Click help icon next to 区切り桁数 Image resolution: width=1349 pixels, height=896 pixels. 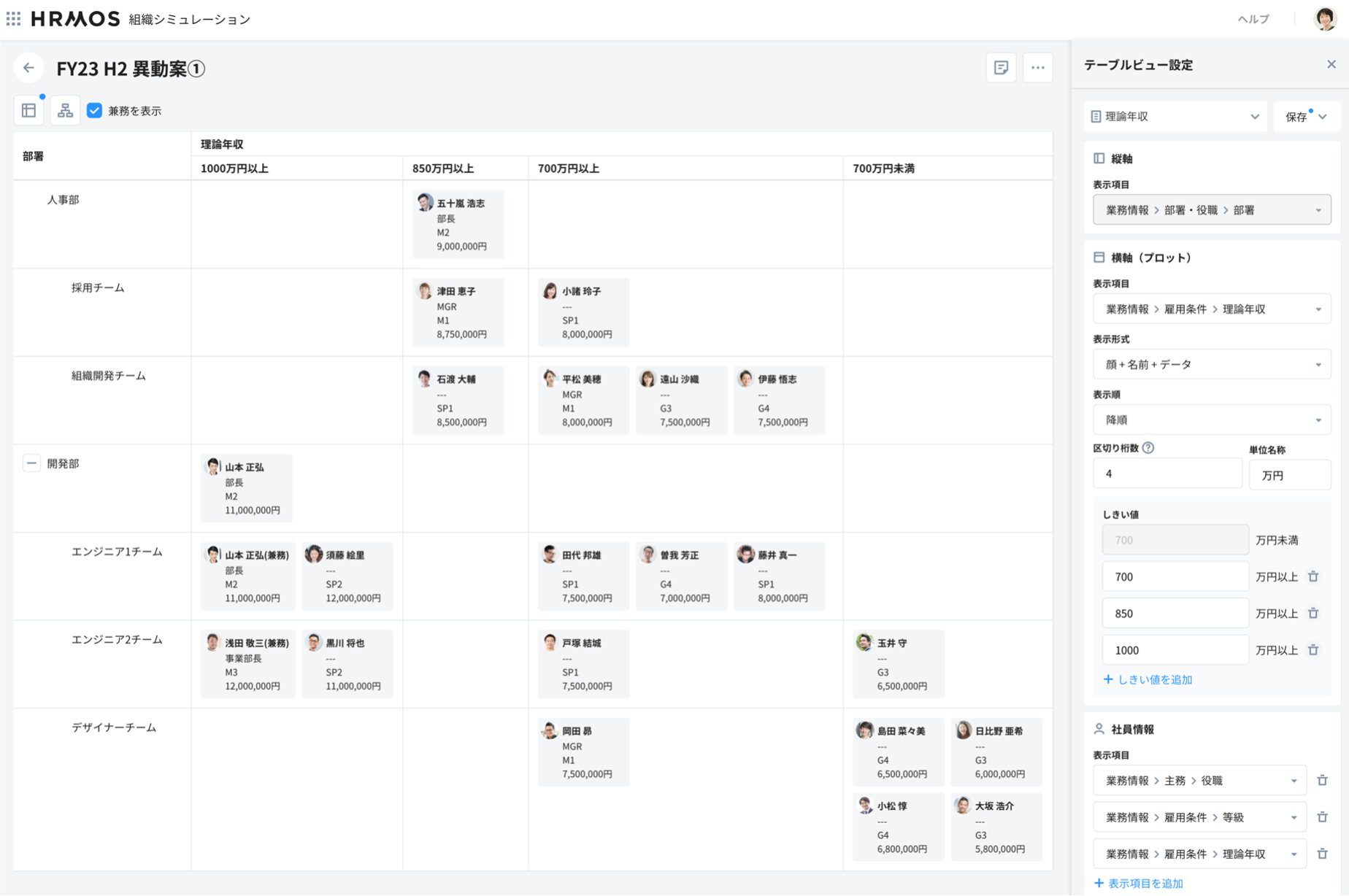(1148, 448)
